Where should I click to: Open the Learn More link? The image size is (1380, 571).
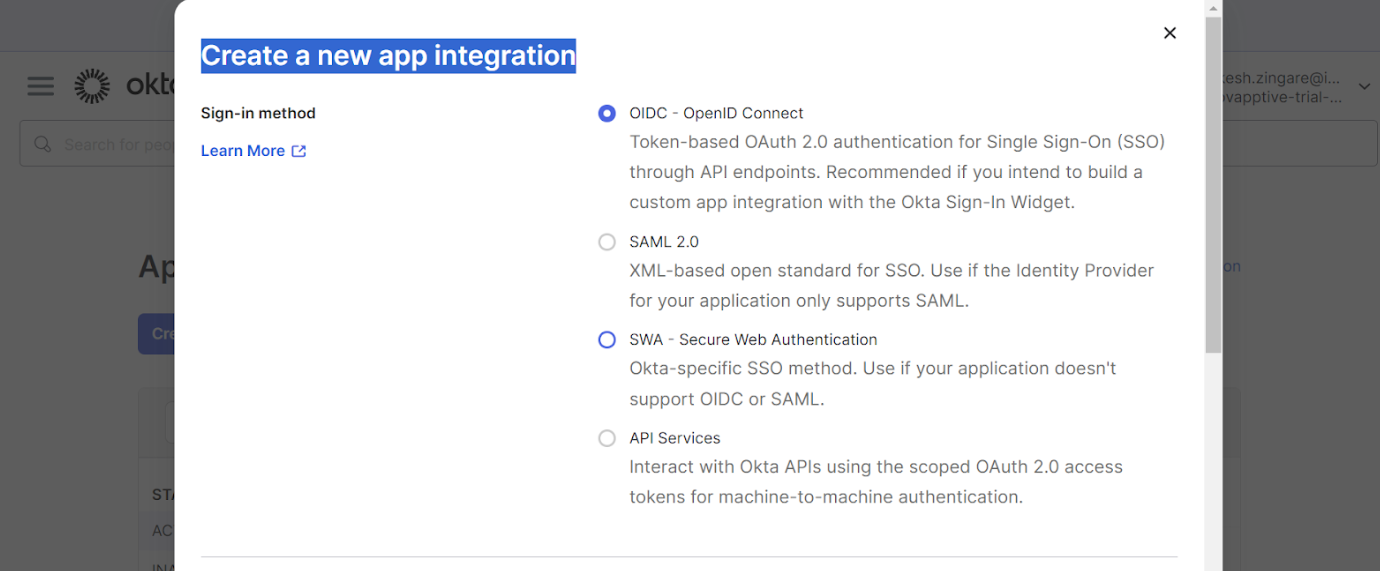pos(243,151)
